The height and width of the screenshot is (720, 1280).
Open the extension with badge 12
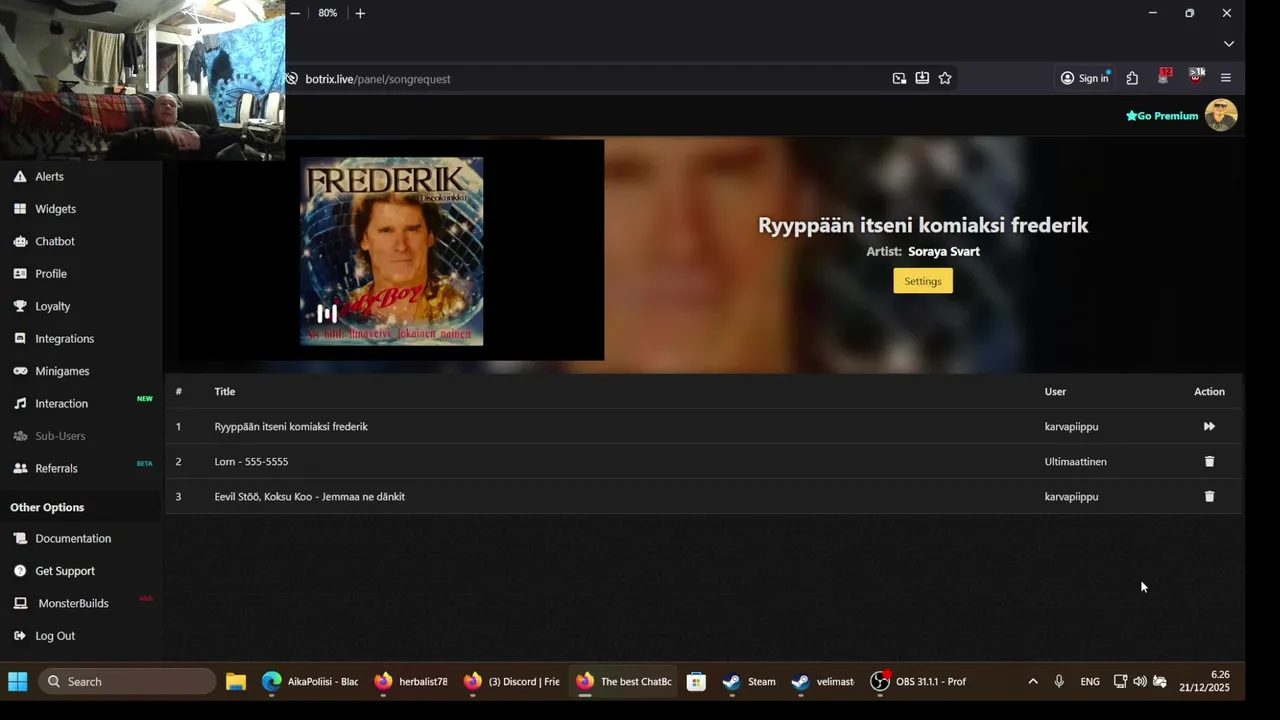(x=1164, y=77)
